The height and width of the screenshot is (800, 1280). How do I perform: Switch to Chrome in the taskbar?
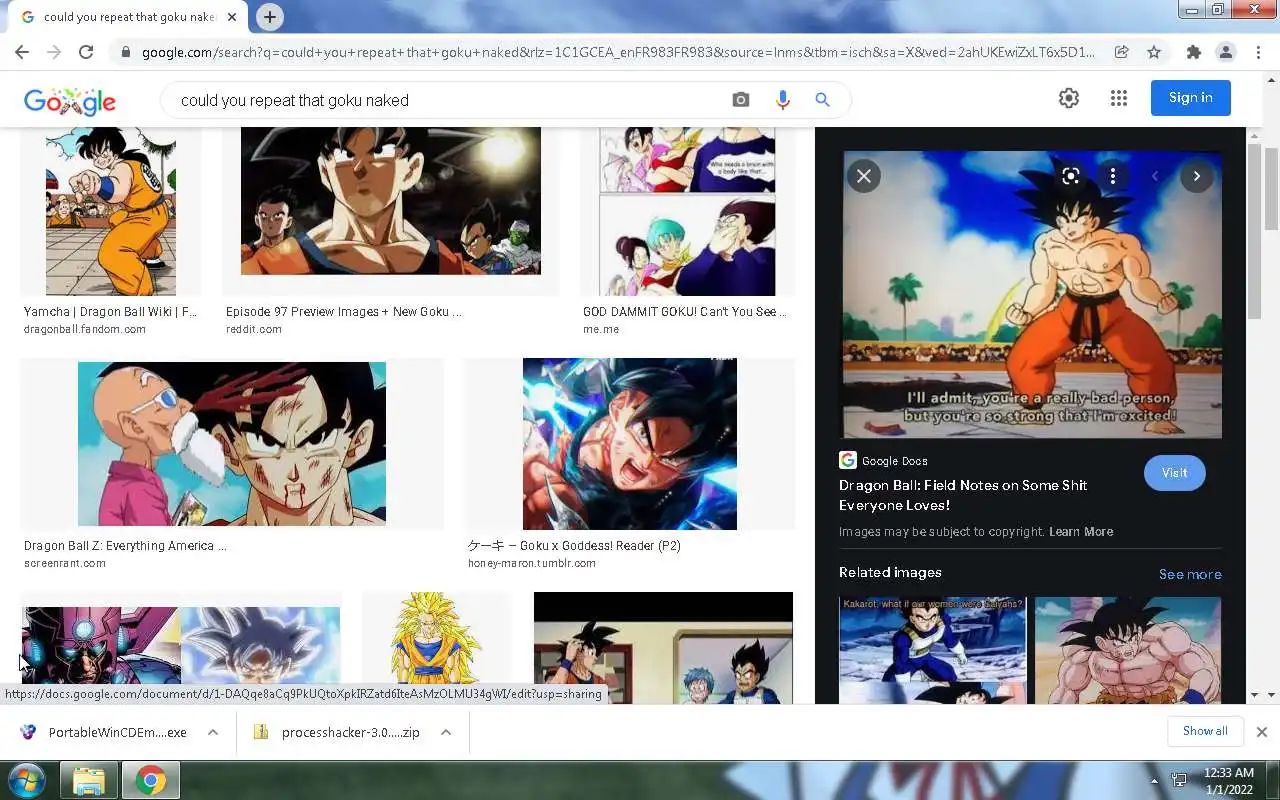click(151, 780)
